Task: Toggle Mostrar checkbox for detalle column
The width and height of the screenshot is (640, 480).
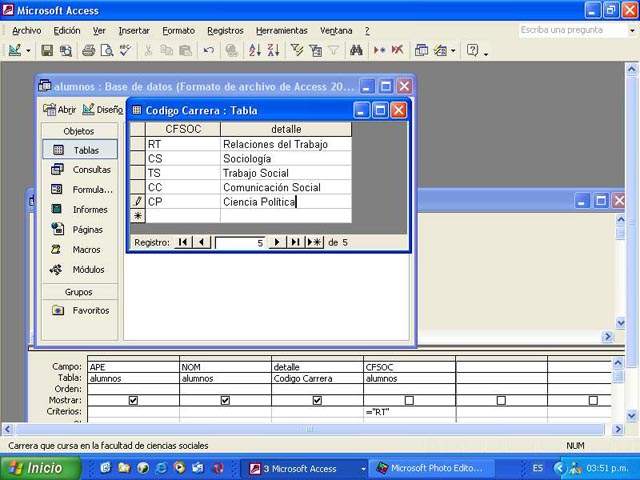Action: click(317, 400)
